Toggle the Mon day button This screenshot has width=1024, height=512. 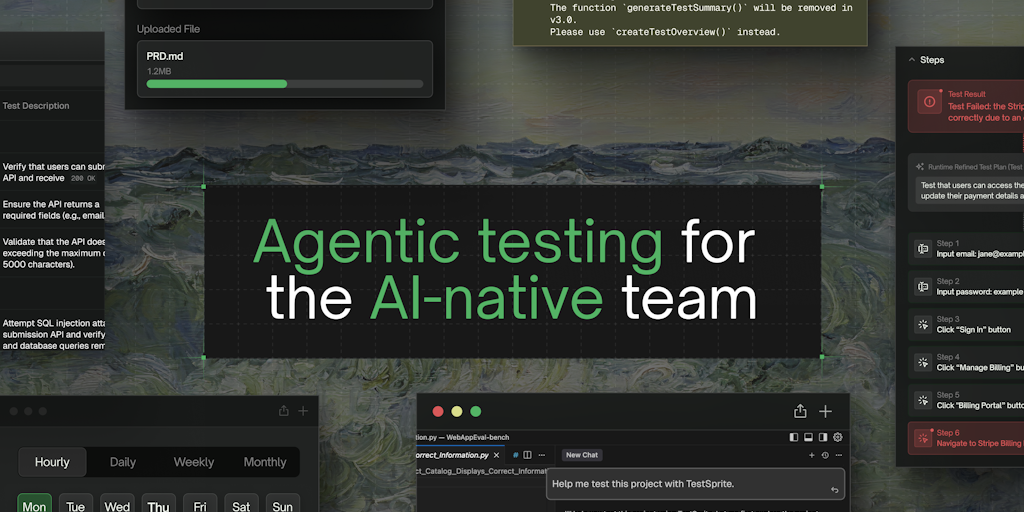35,503
